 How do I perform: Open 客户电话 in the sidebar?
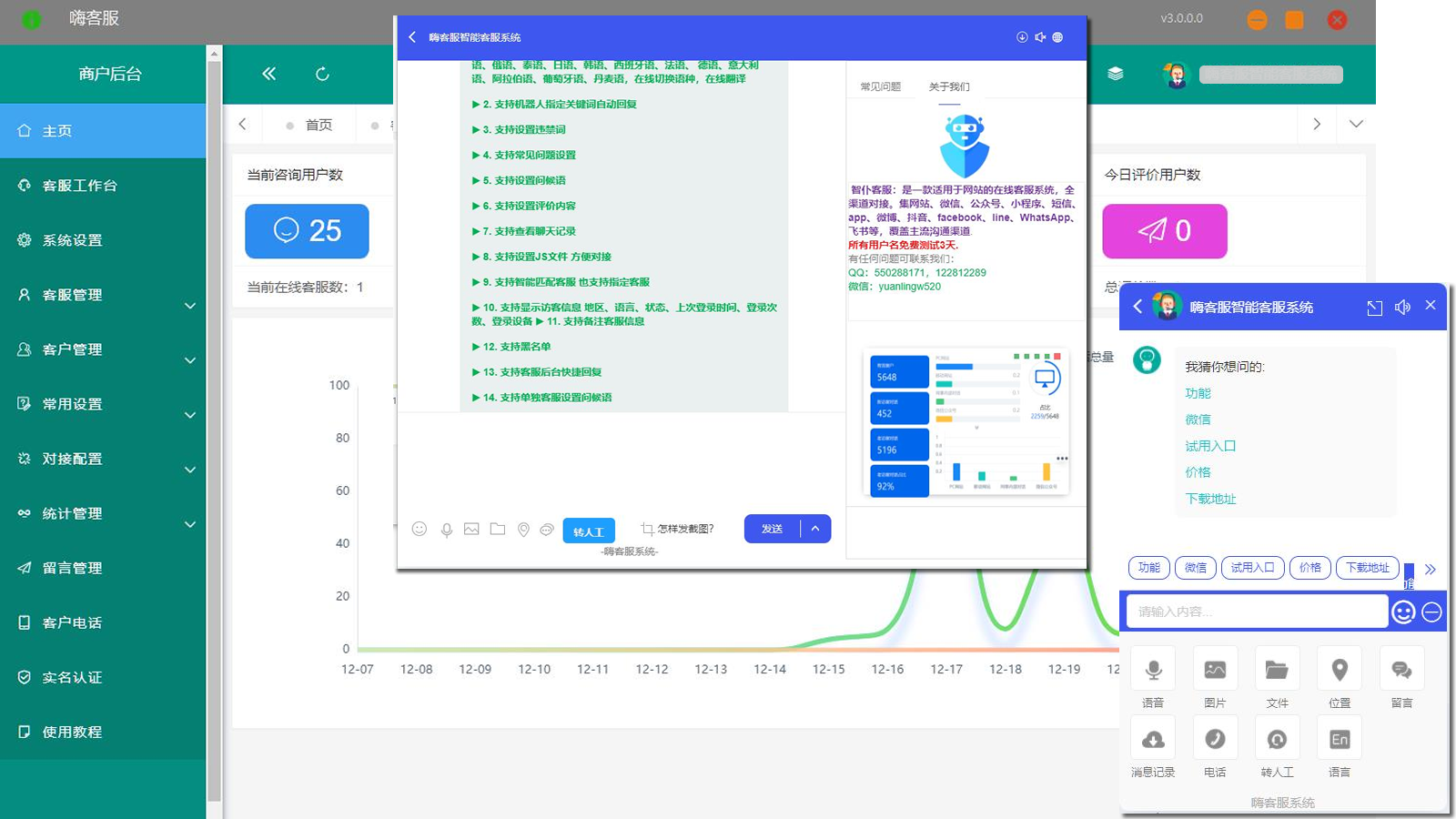tap(103, 622)
